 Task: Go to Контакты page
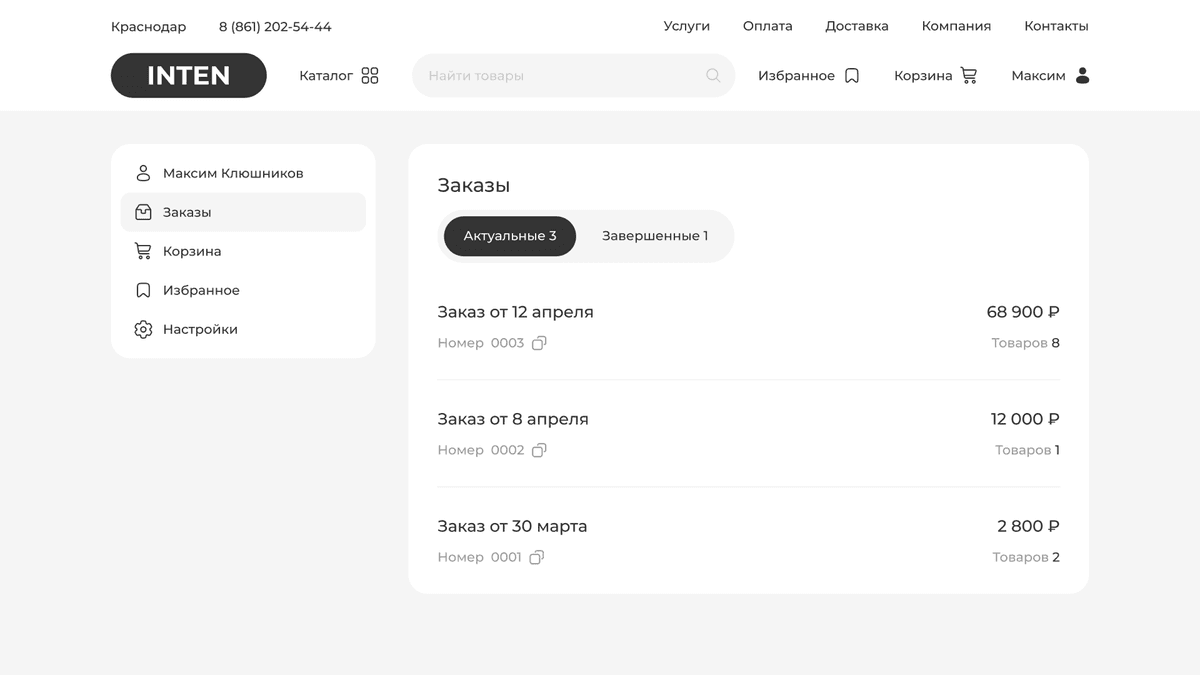click(1056, 26)
